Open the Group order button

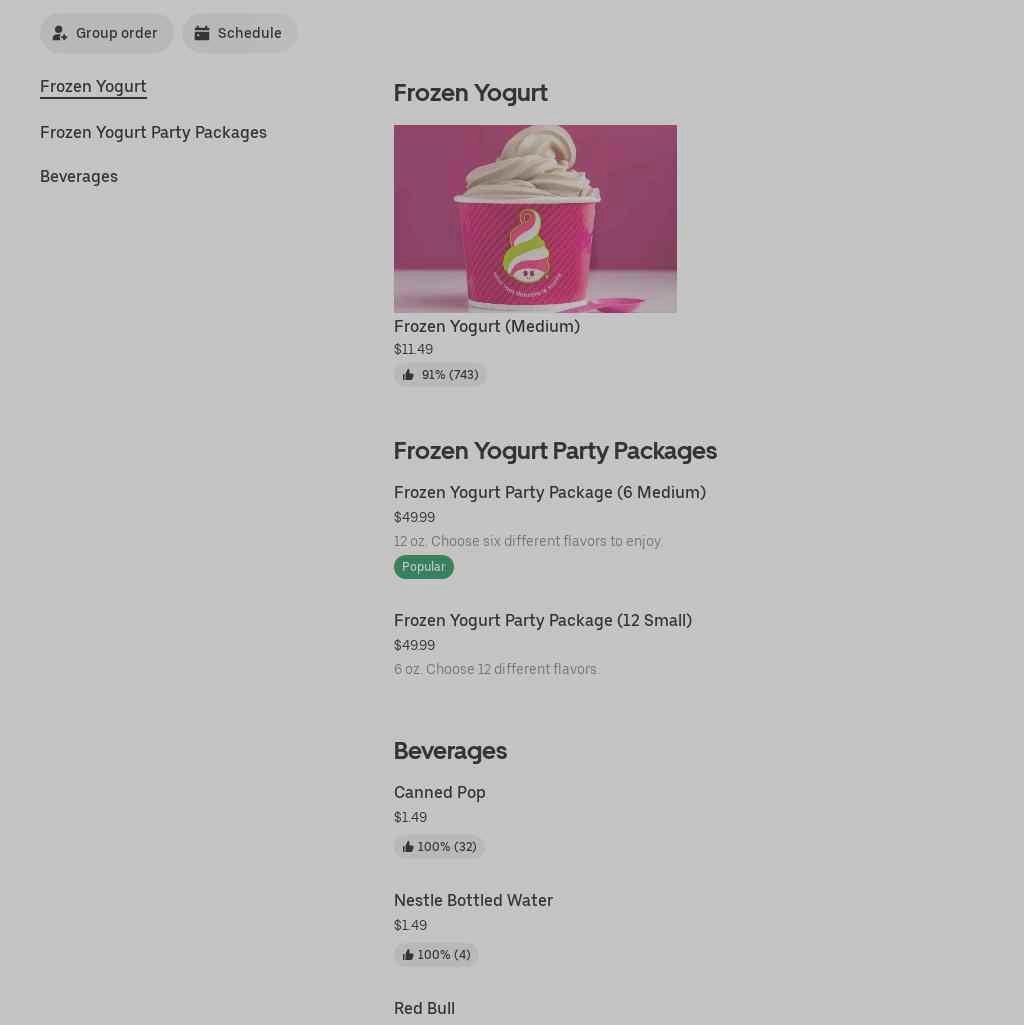(x=107, y=33)
